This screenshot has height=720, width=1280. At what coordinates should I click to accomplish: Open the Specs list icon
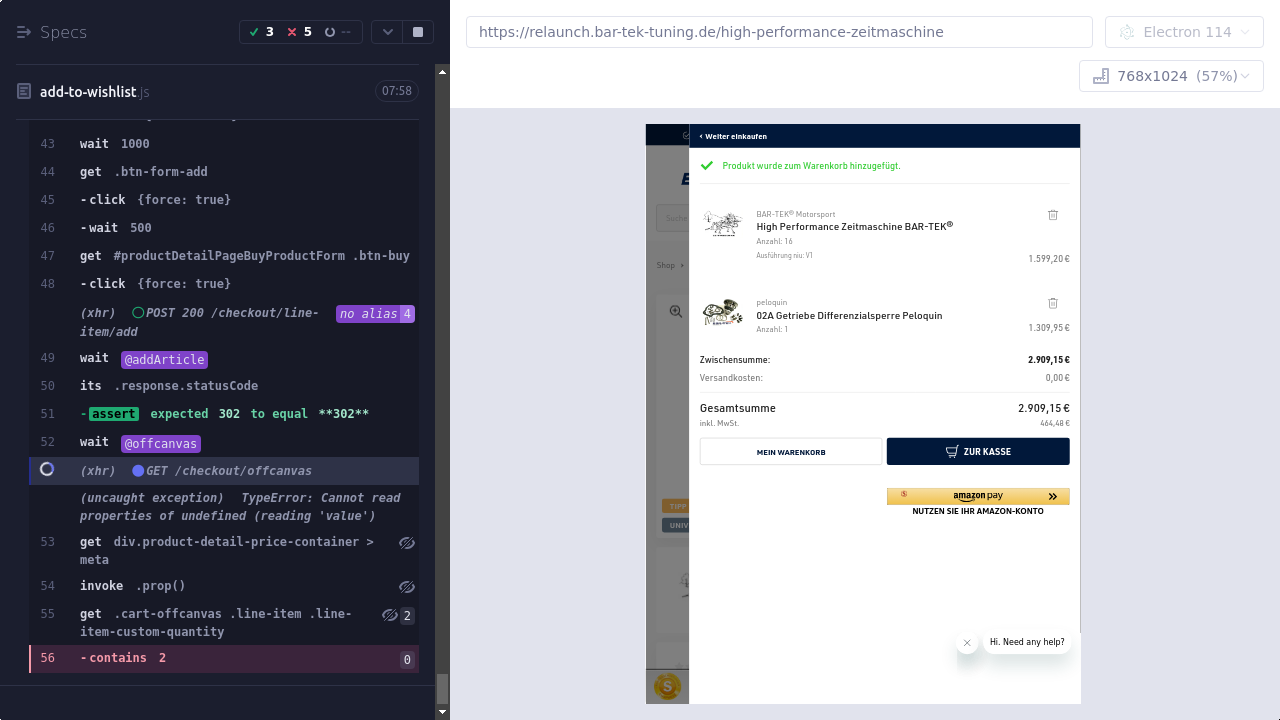tap(24, 32)
